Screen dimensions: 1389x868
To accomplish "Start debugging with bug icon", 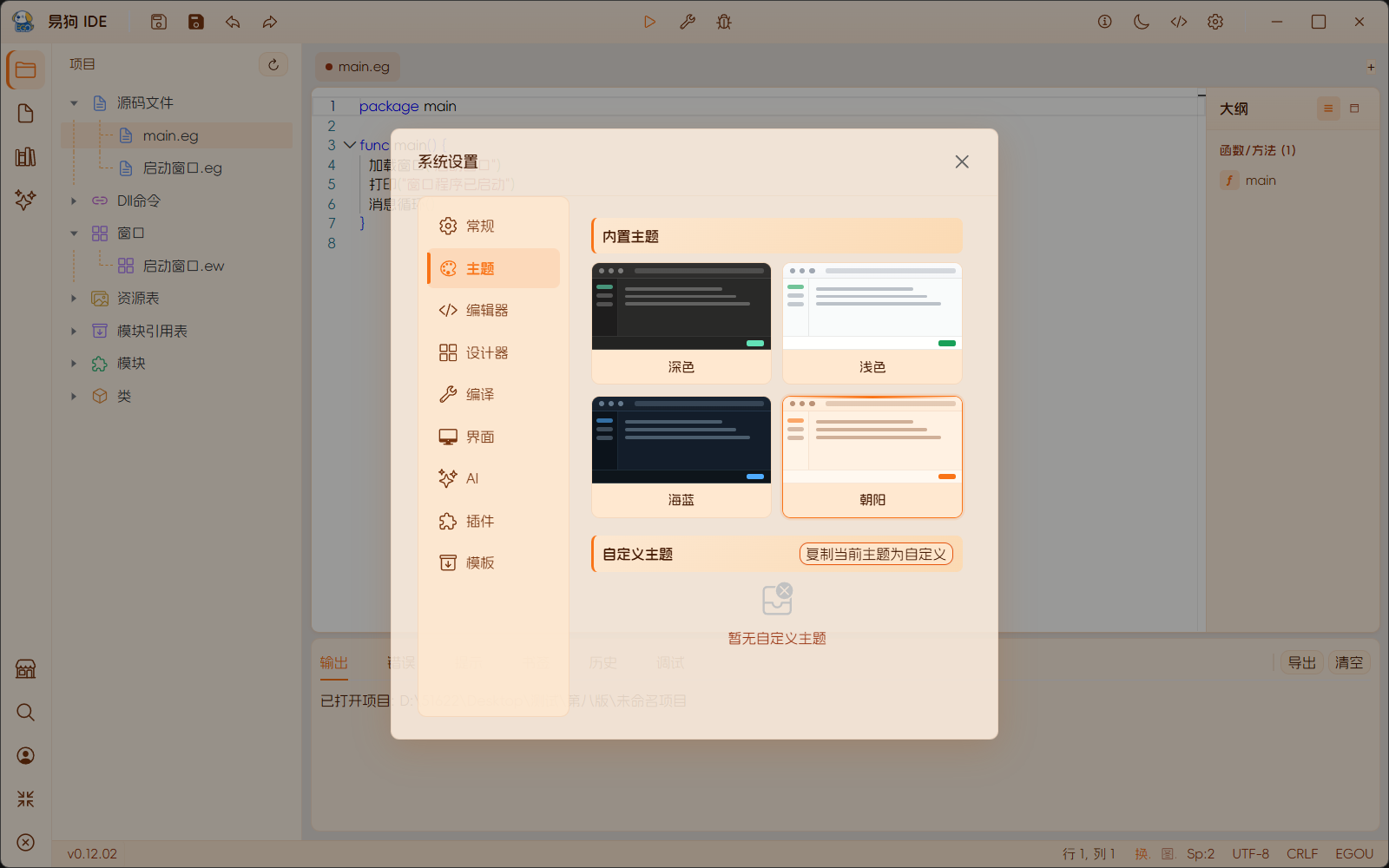I will (724, 22).
